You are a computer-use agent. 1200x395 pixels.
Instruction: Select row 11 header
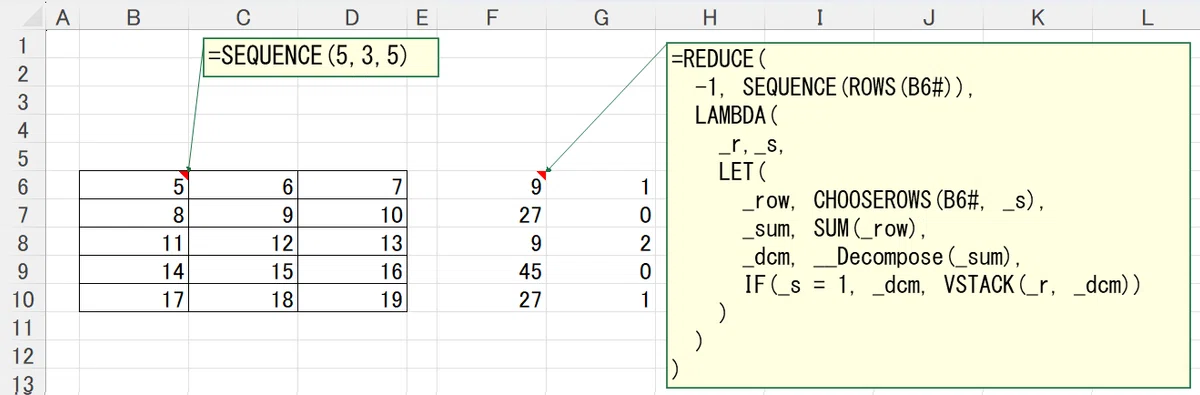(24, 326)
